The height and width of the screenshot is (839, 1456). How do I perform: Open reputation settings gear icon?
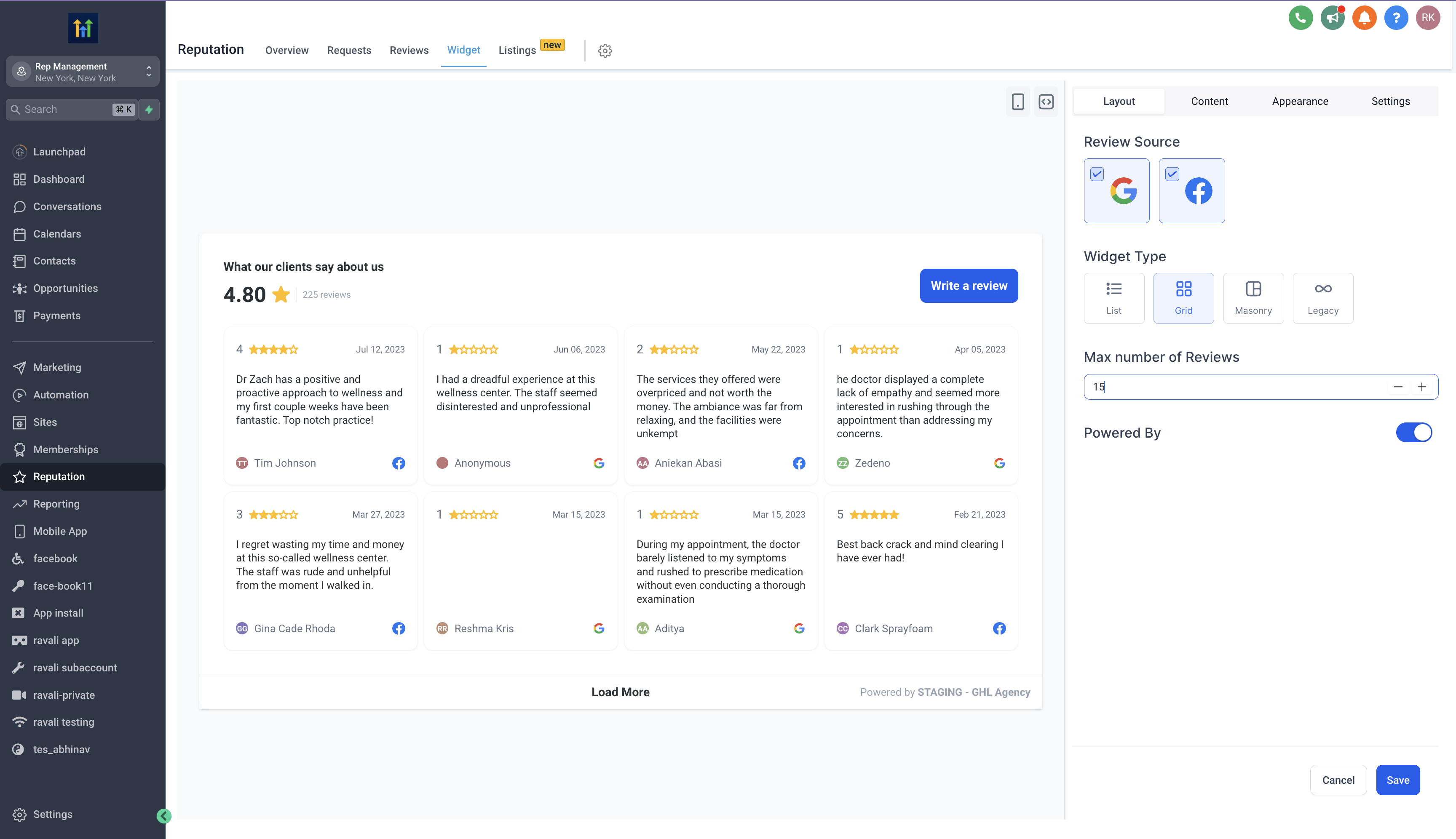605,51
